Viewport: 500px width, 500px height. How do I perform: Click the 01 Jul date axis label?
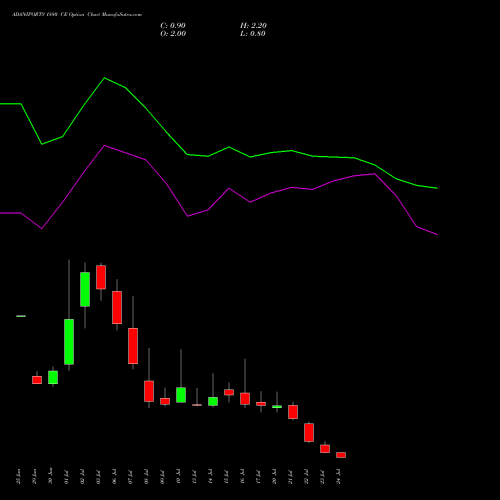click(67, 477)
